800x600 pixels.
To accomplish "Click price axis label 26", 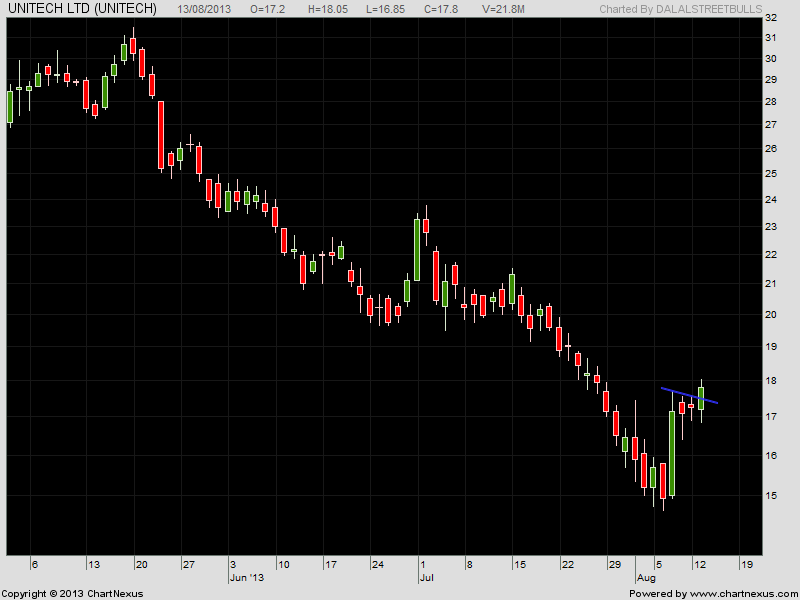I will [x=771, y=149].
